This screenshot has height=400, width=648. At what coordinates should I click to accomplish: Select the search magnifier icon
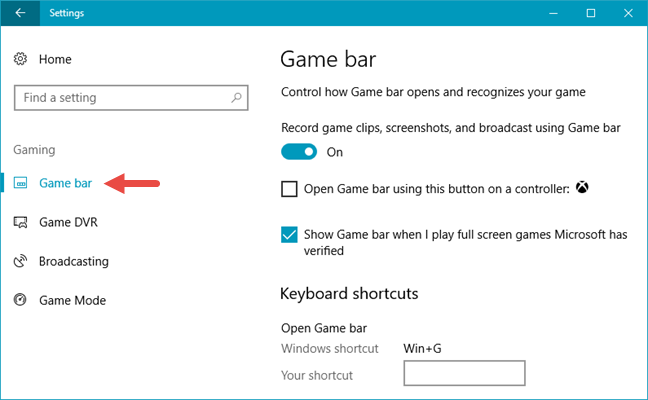(236, 98)
